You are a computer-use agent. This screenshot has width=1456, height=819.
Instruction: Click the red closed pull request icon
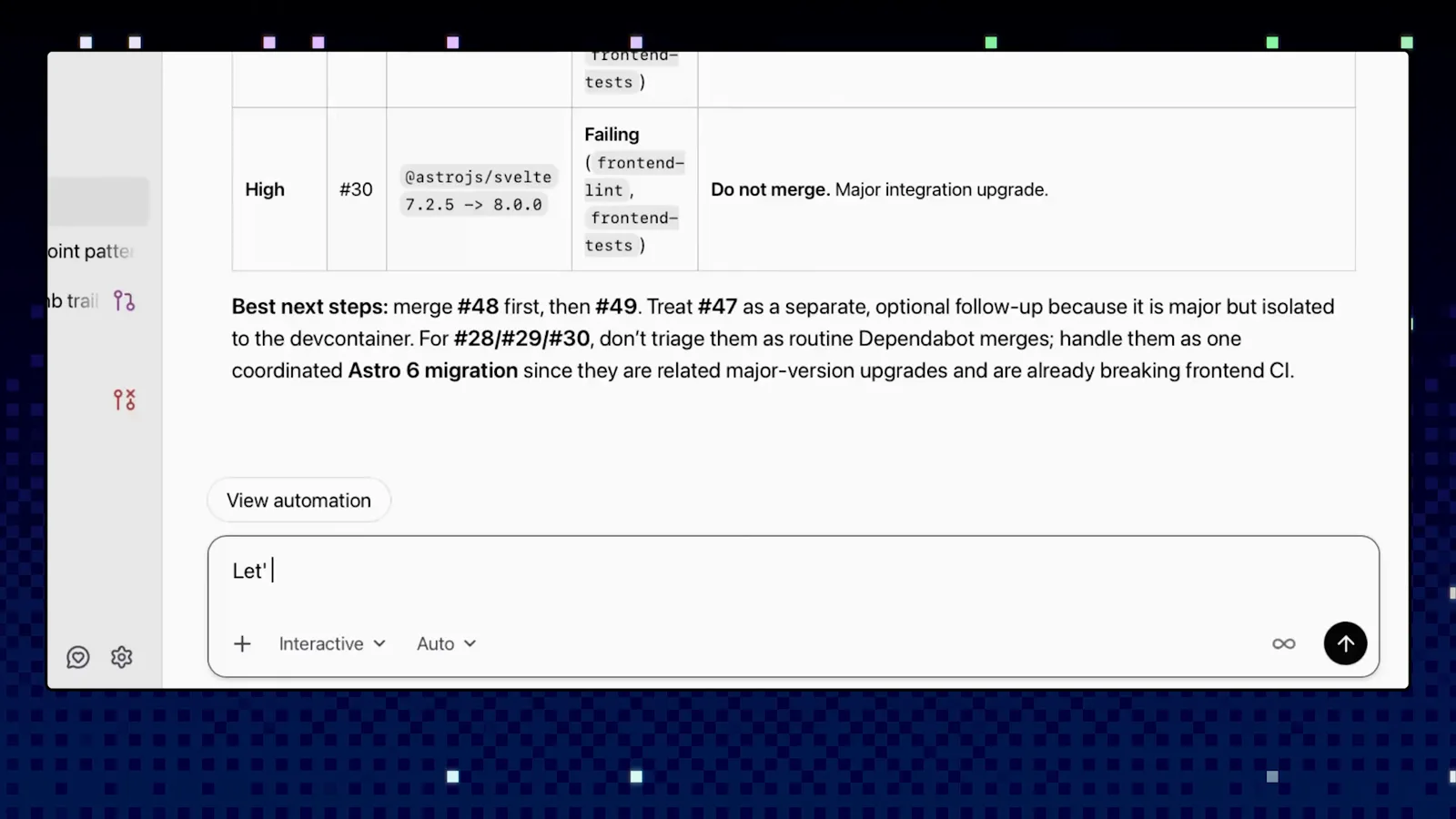[x=124, y=399]
